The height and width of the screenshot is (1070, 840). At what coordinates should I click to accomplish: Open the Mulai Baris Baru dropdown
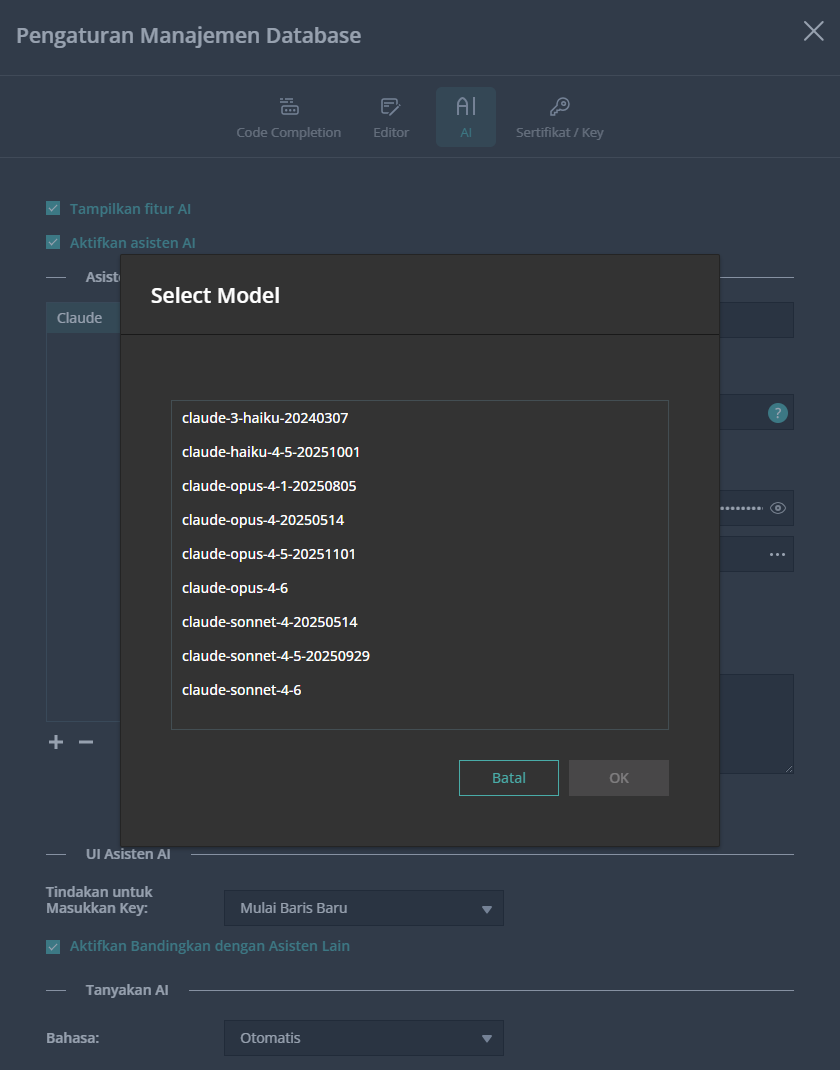(x=363, y=908)
